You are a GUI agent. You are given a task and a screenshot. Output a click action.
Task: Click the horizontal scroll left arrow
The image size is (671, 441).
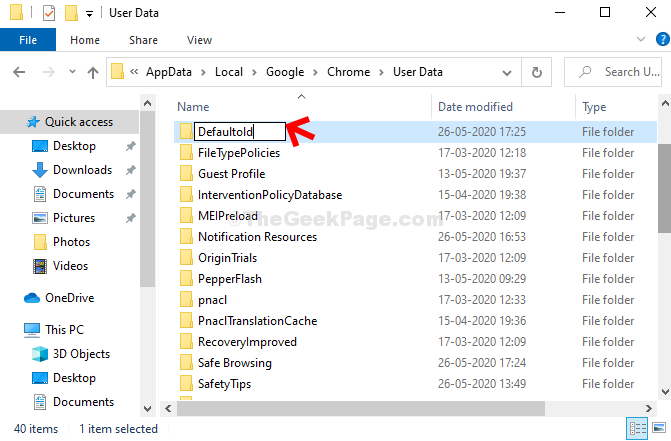point(168,408)
